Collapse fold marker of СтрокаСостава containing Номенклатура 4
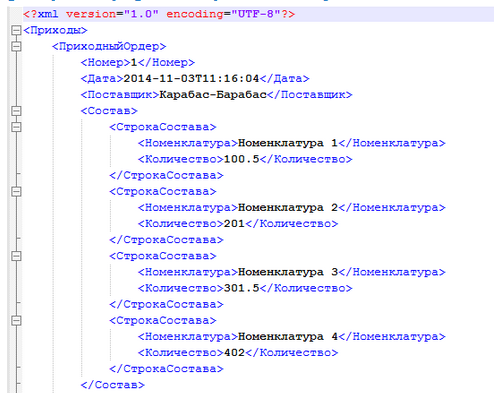Image resolution: width=501 pixels, height=393 pixels. point(16,321)
